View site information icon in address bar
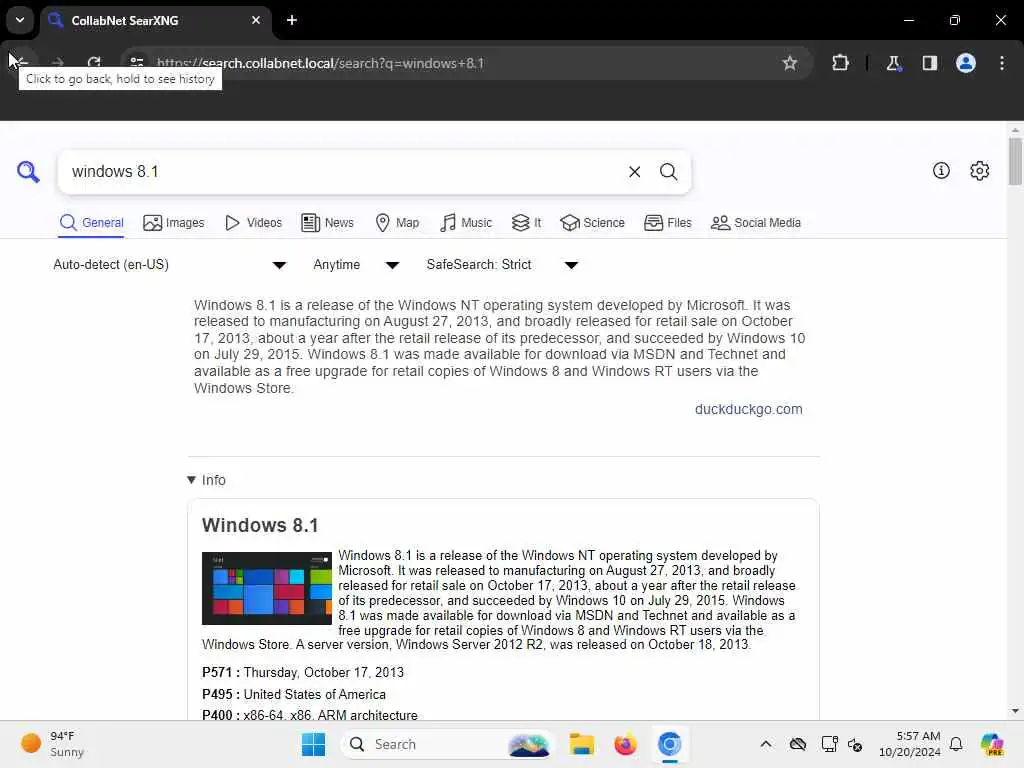The image size is (1024, 768). tap(136, 63)
